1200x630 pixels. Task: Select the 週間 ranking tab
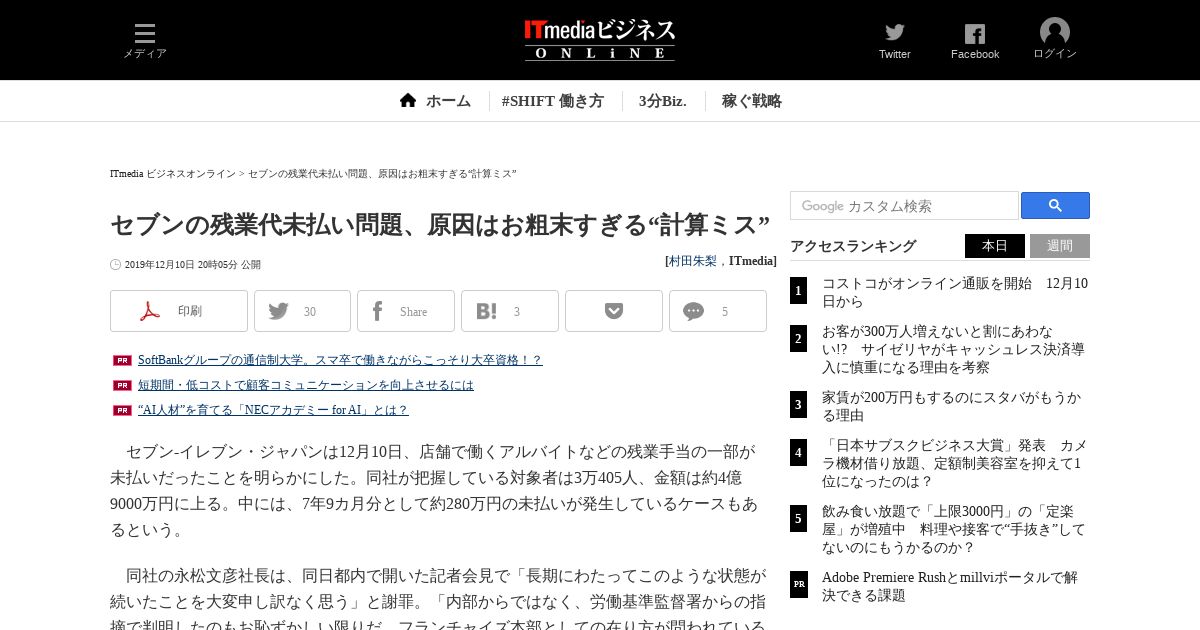click(1060, 246)
